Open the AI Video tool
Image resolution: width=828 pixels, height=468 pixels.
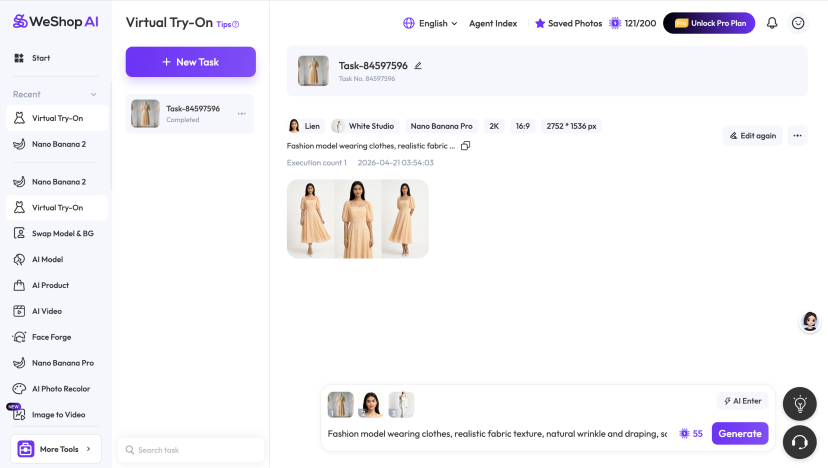[x=46, y=311]
